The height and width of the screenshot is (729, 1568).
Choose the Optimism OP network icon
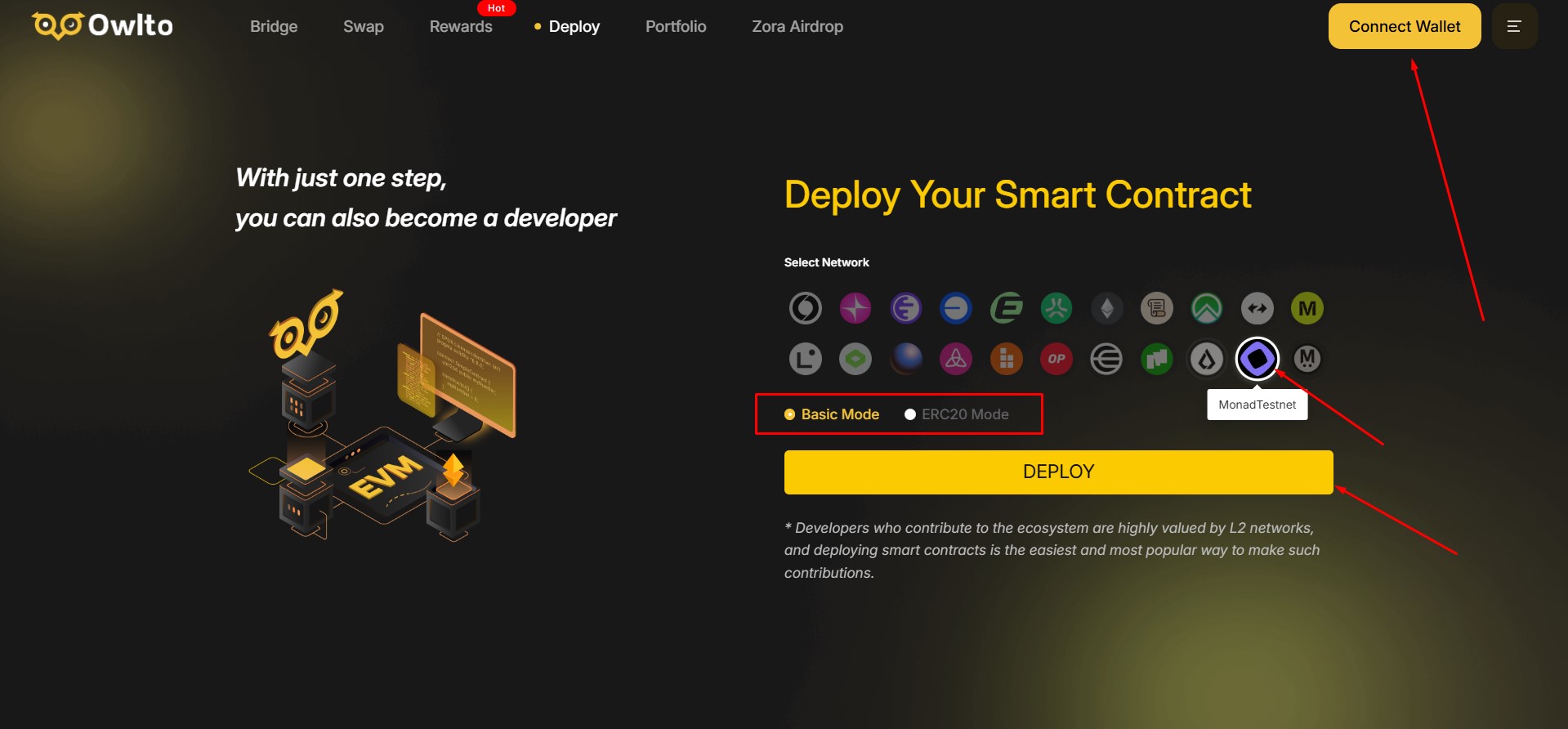(1057, 359)
